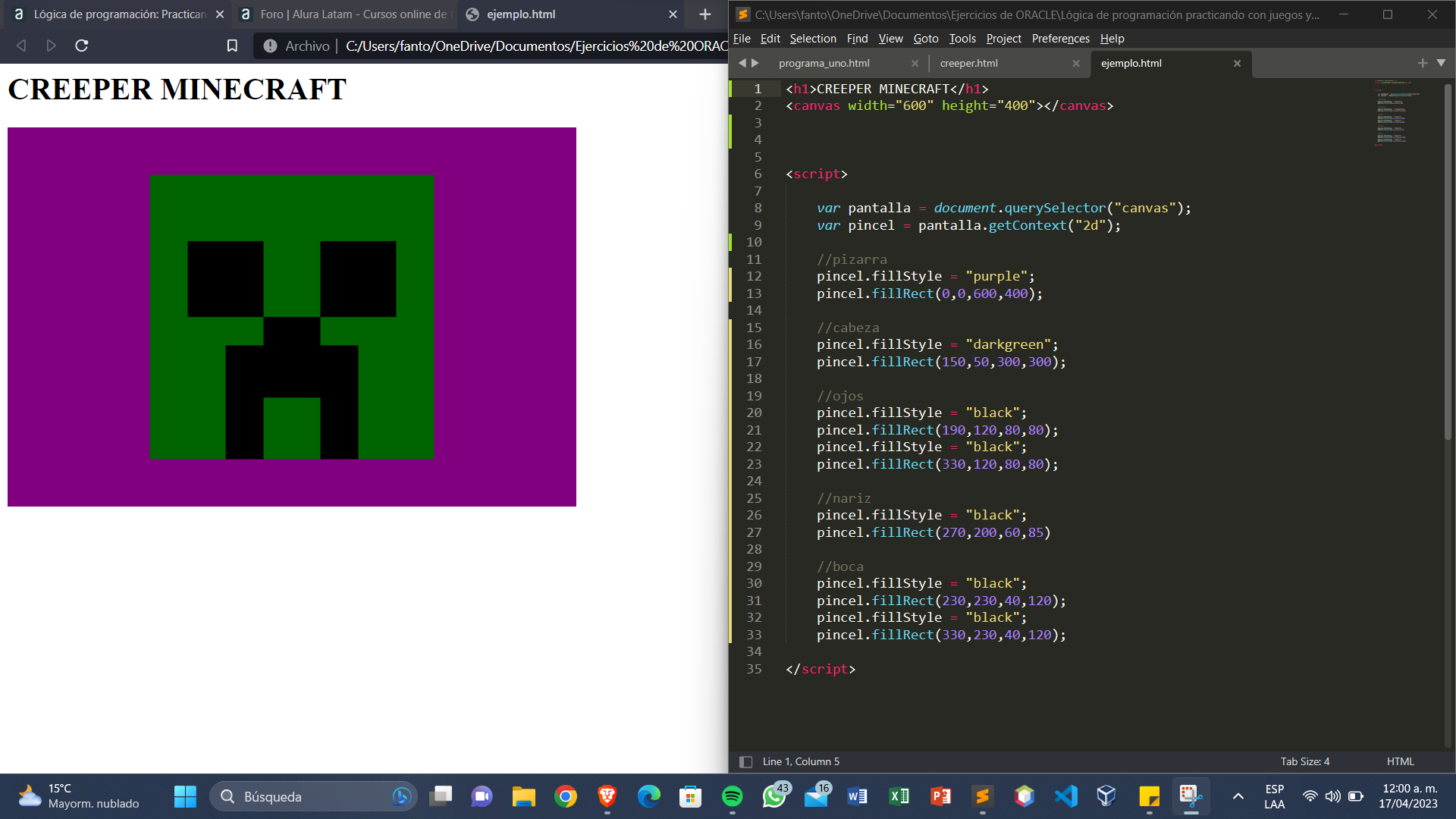
Task: Click the closing </script> tag
Action: click(x=821, y=669)
